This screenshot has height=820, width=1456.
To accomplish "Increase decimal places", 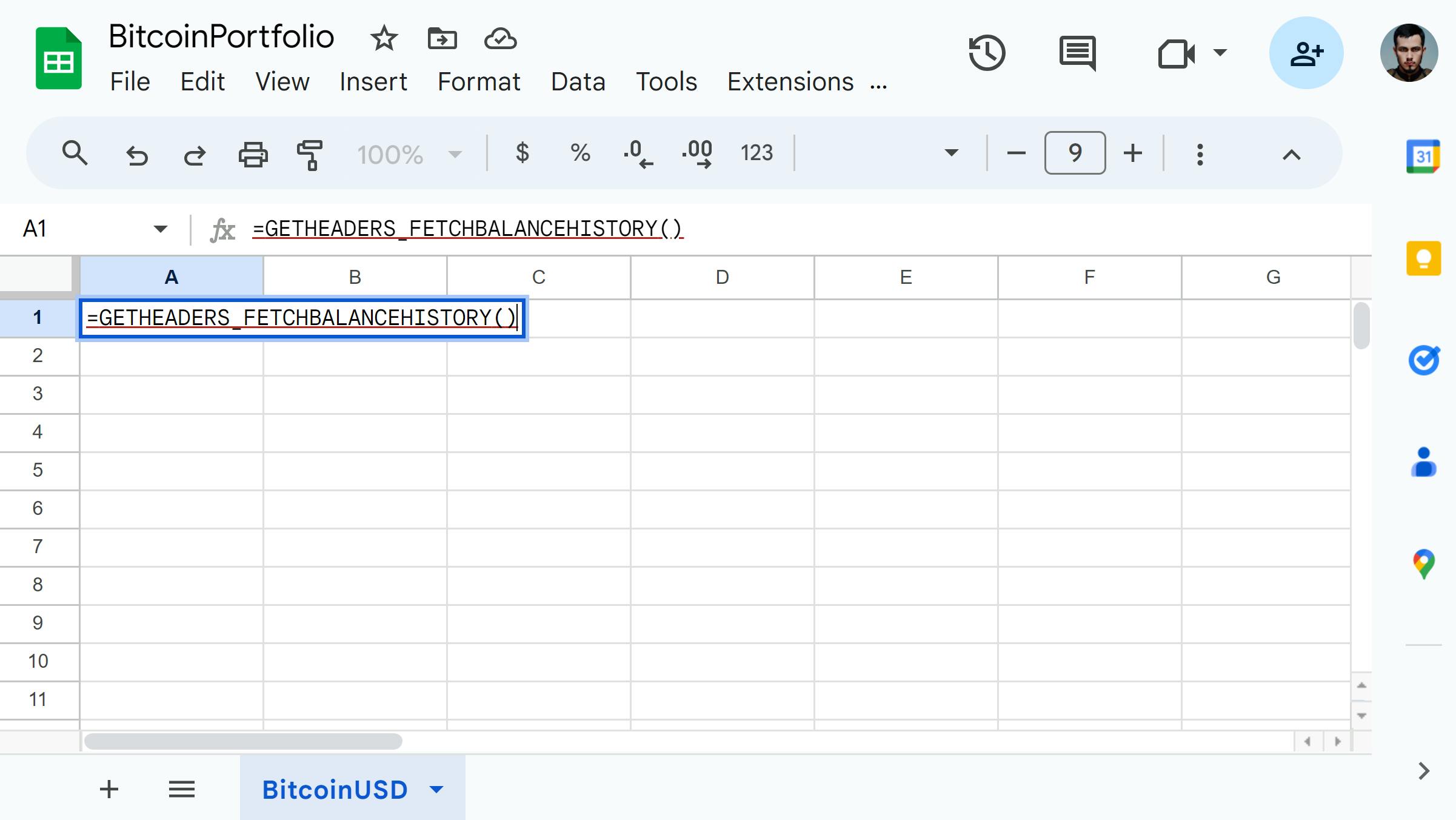I will click(x=697, y=153).
